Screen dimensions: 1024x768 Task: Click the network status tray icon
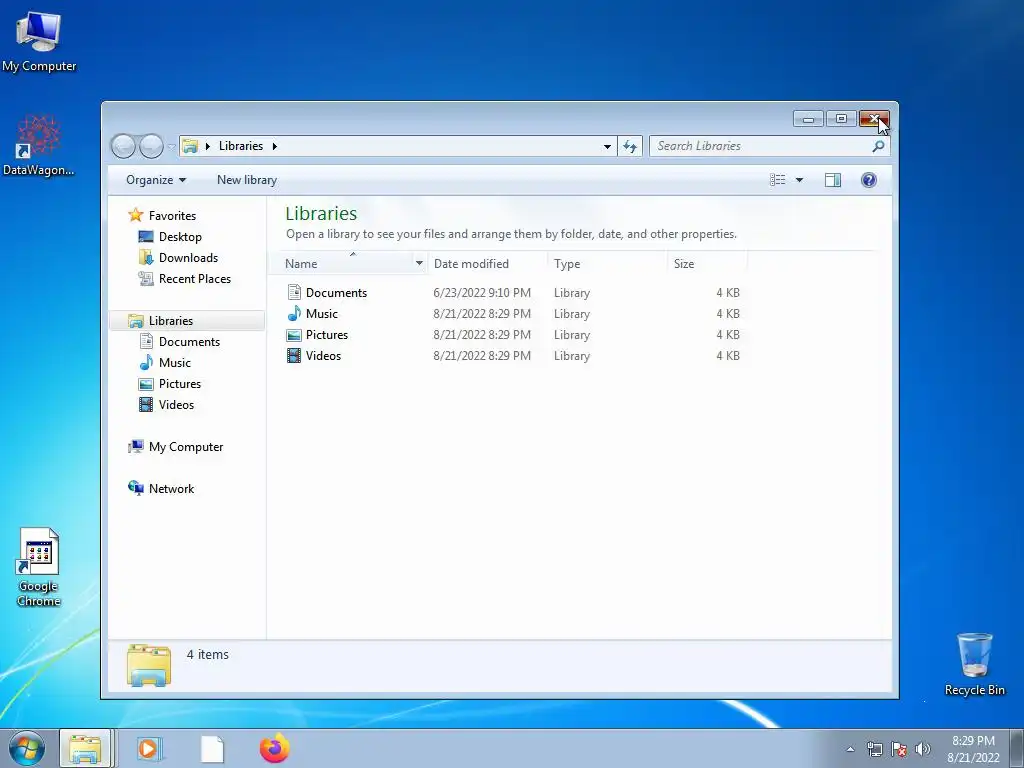(874, 749)
